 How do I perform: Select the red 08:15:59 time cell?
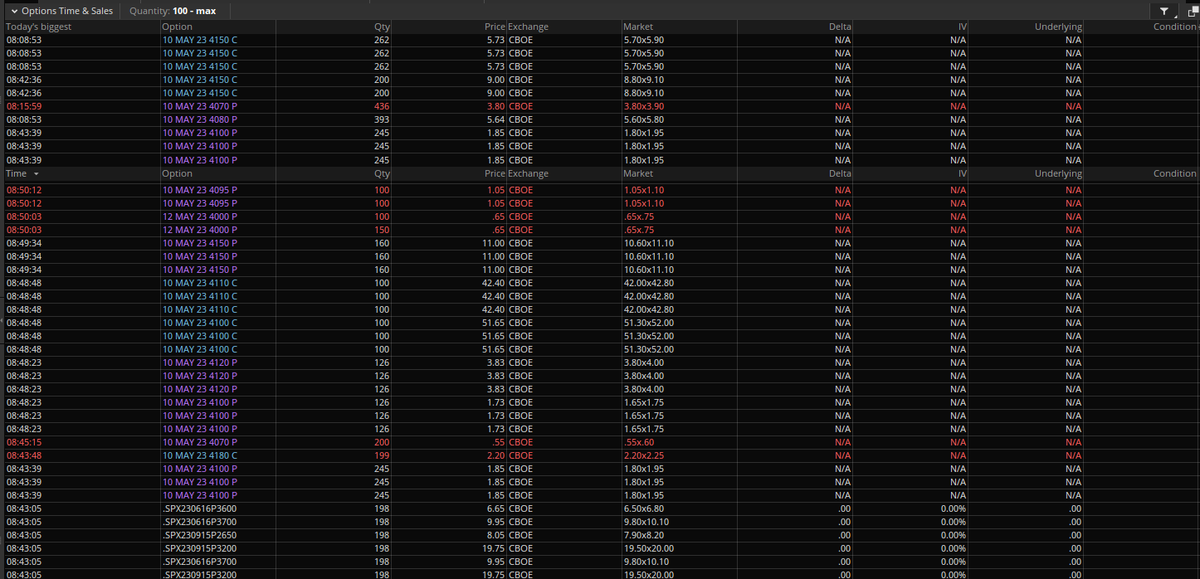24,106
